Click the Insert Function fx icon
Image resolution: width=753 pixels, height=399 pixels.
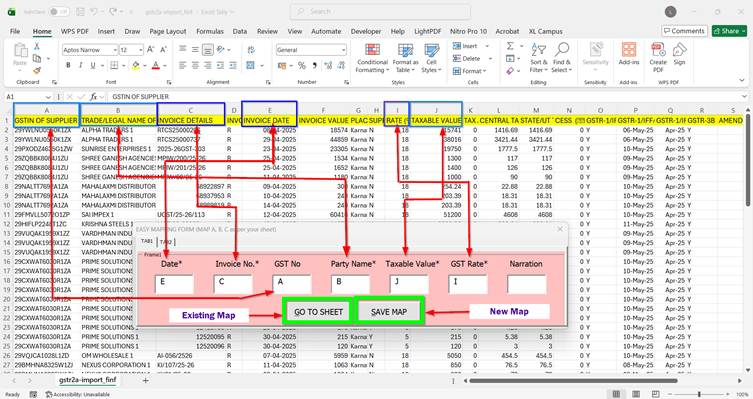point(94,97)
